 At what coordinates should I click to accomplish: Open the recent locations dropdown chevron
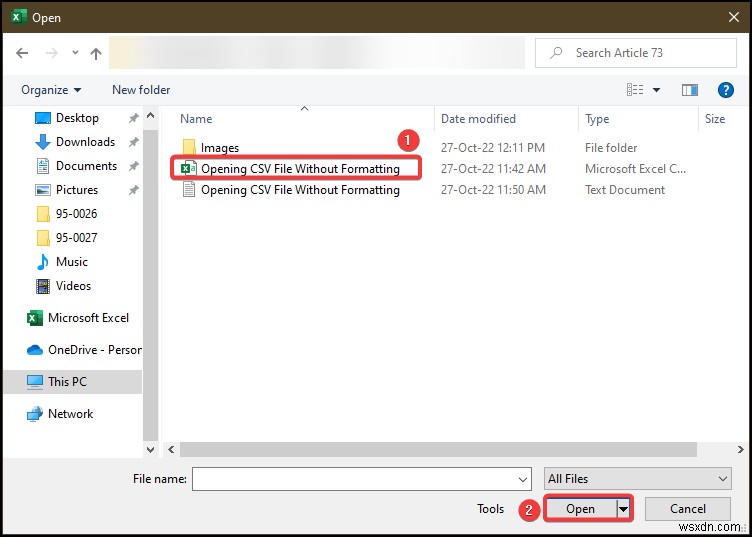[x=75, y=53]
